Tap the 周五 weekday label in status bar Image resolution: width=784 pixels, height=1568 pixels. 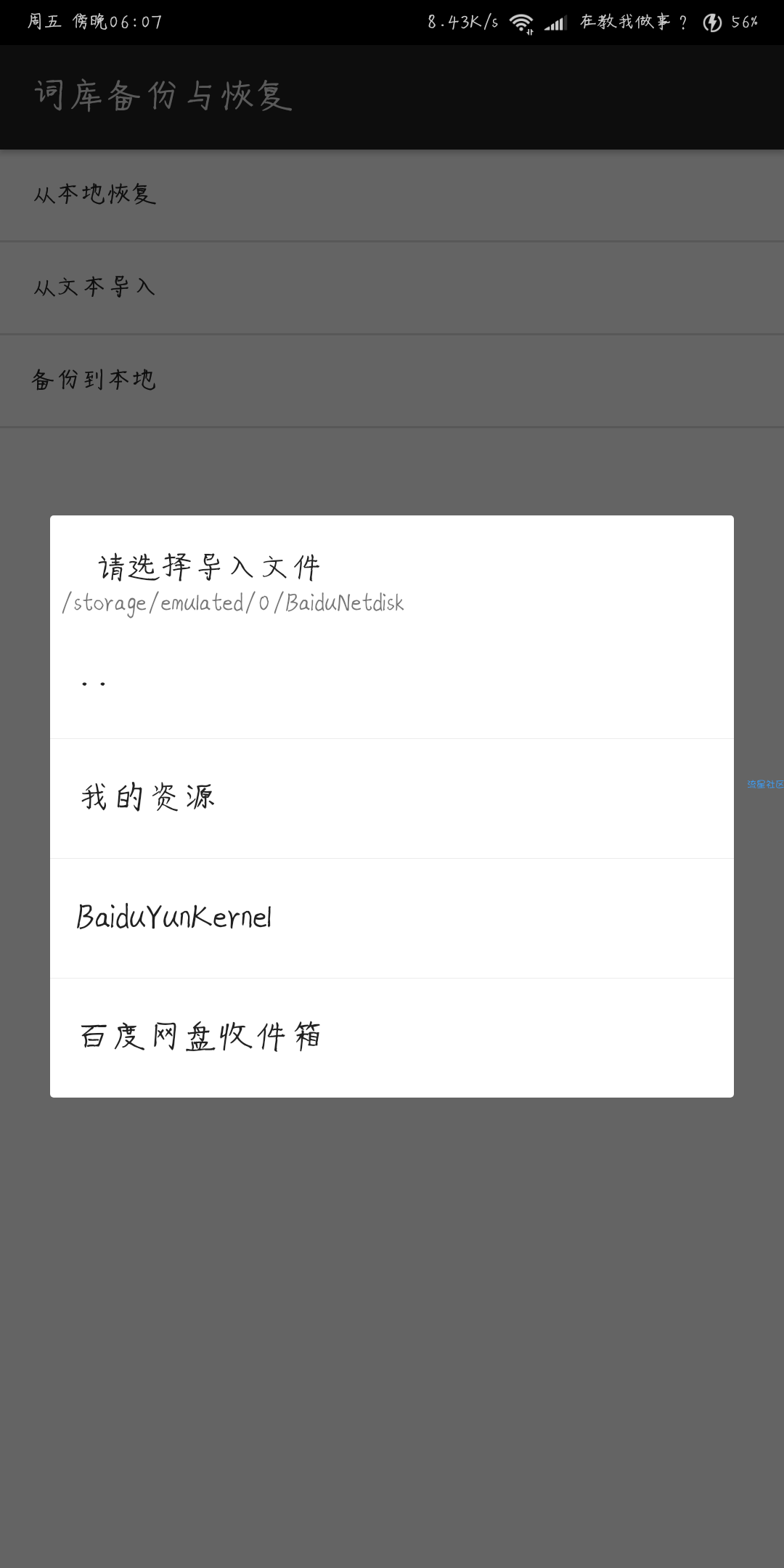pyautogui.click(x=44, y=22)
